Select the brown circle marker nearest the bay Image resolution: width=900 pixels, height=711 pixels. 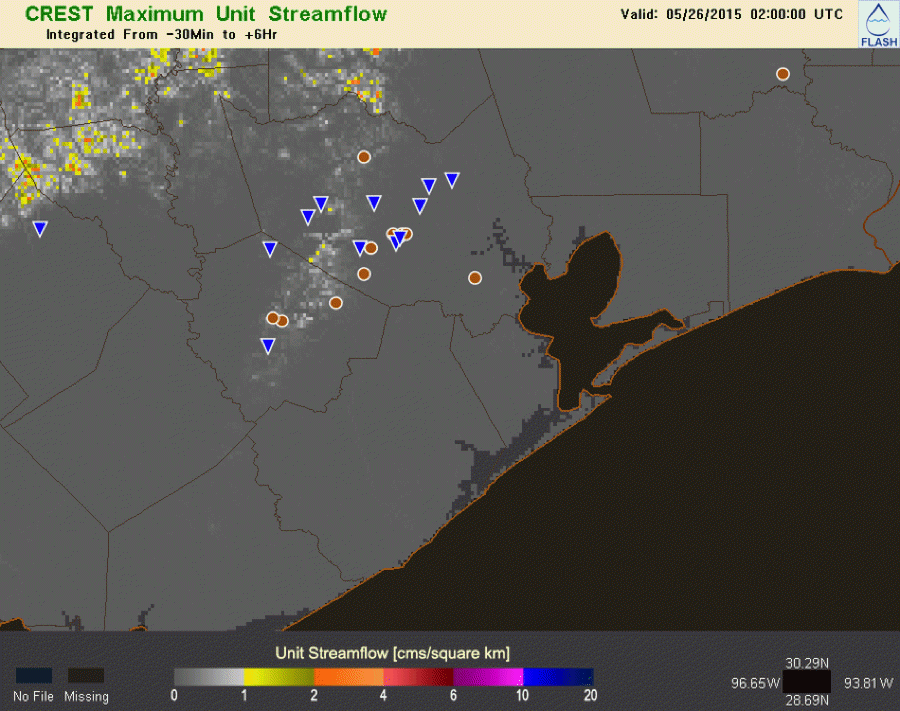(475, 278)
